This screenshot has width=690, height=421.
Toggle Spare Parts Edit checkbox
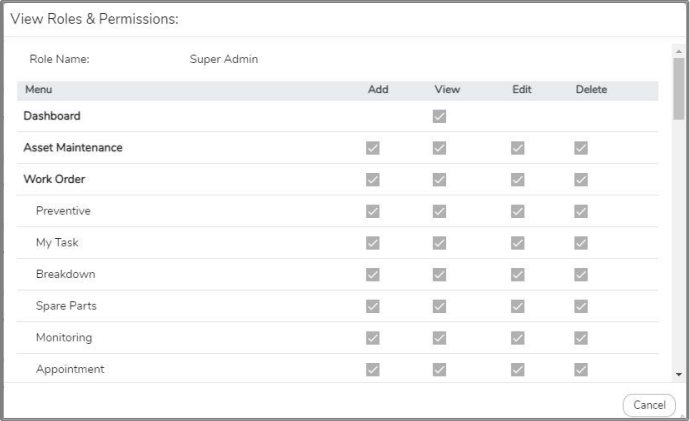(x=518, y=306)
